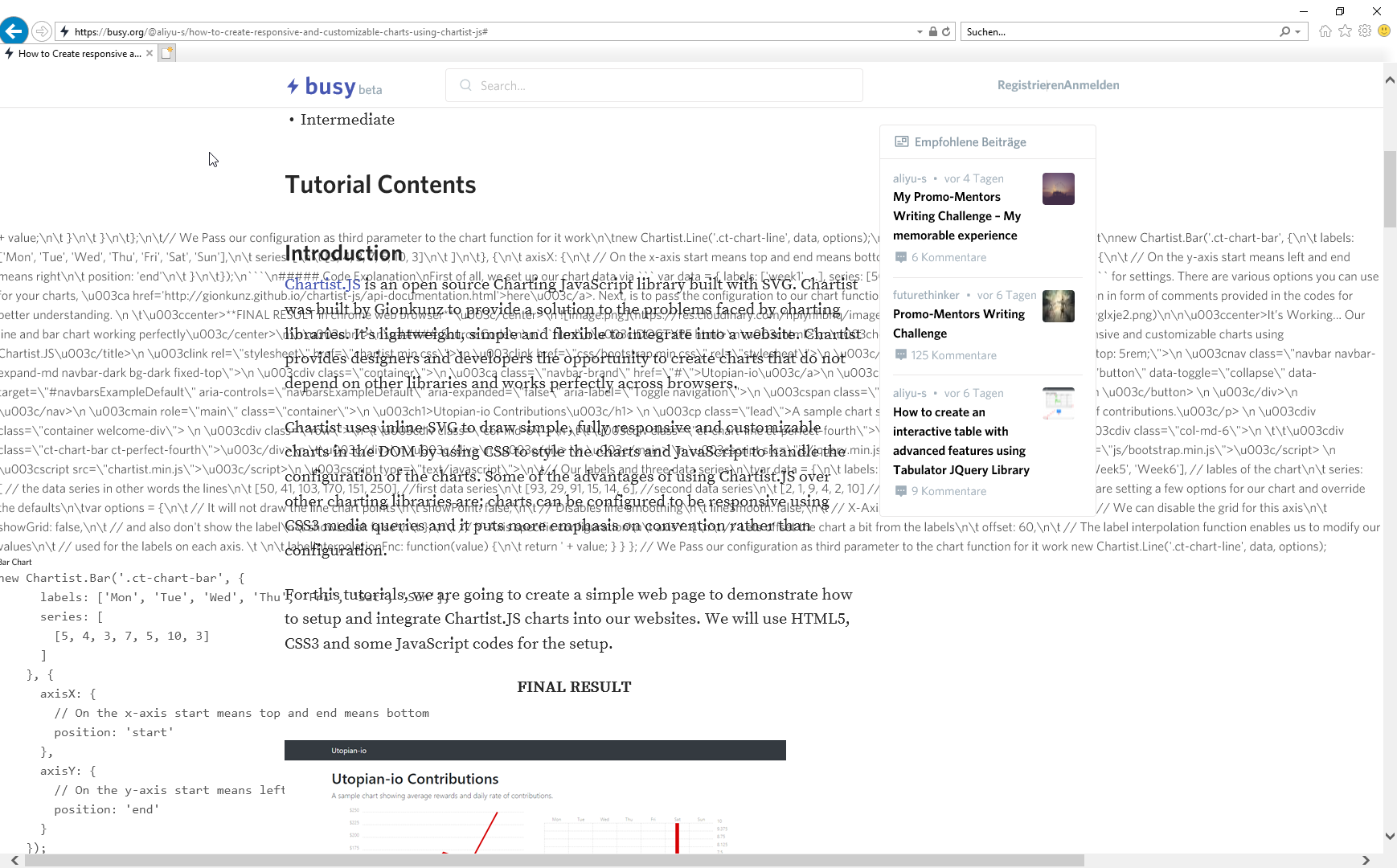The image size is (1397, 868).
Task: Click '9 Kommentare' comments link
Action: pyautogui.click(x=948, y=491)
